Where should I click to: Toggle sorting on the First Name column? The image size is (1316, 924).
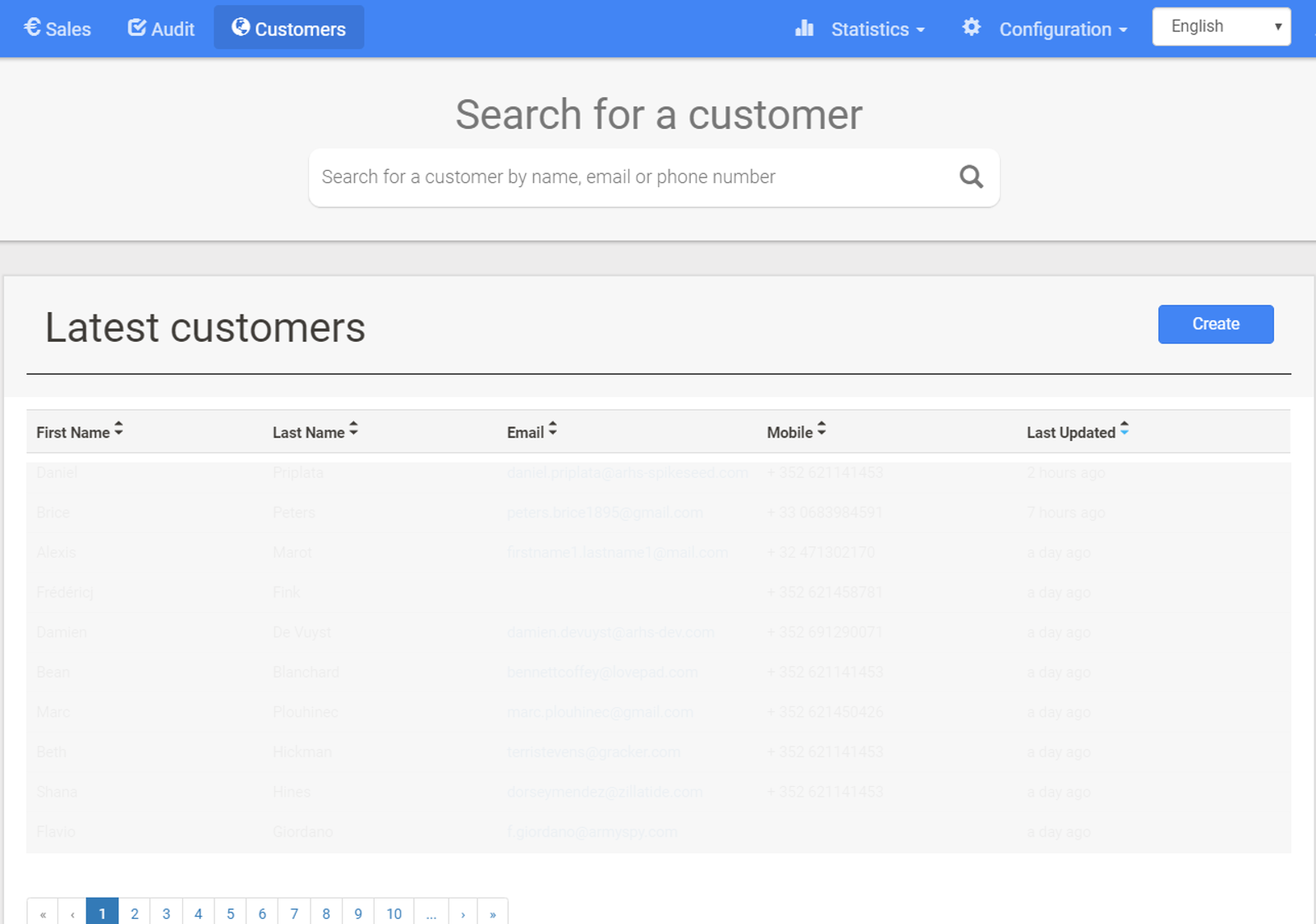click(119, 428)
